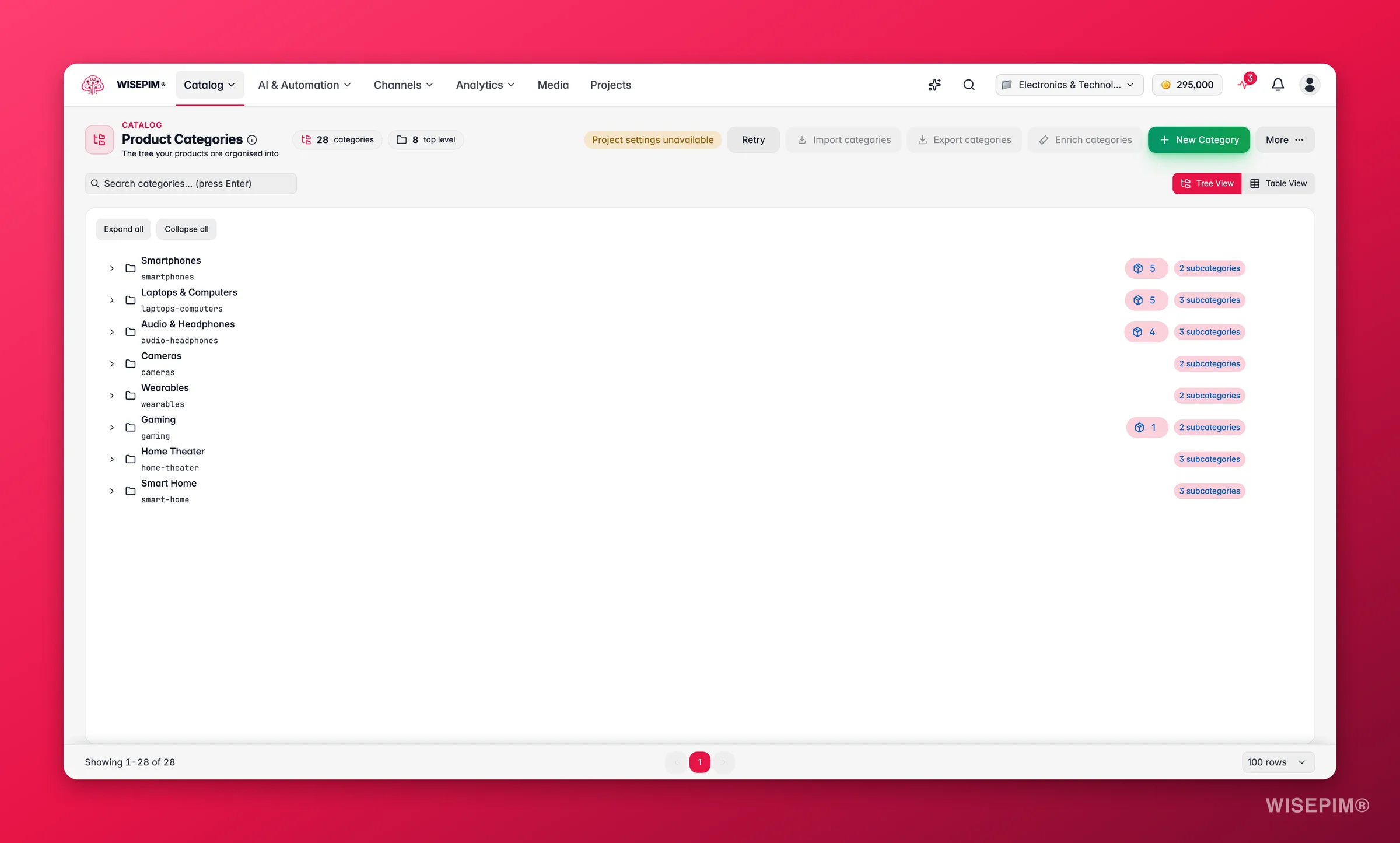Open the Projects nav item
The image size is (1400, 843).
pos(611,85)
